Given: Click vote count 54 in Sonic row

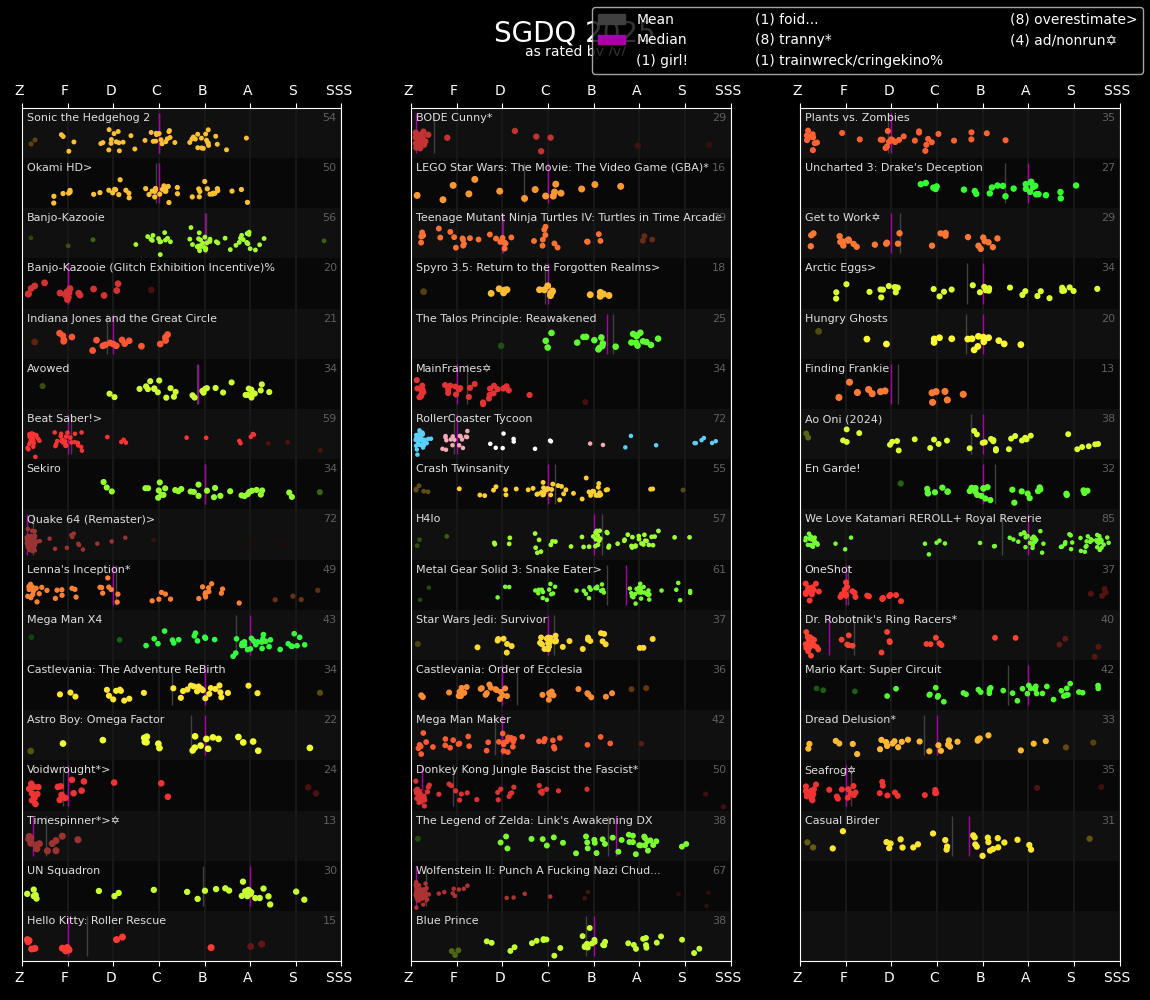Looking at the screenshot, I should [x=329, y=117].
